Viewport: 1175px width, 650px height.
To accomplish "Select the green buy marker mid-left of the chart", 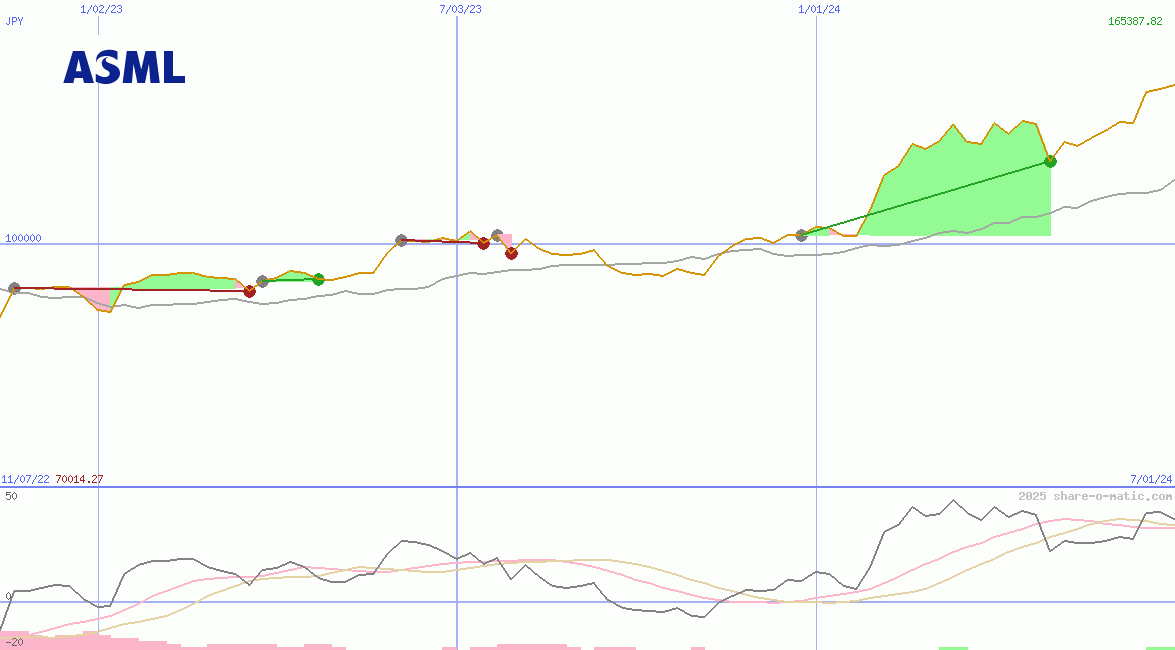I will tap(318, 281).
